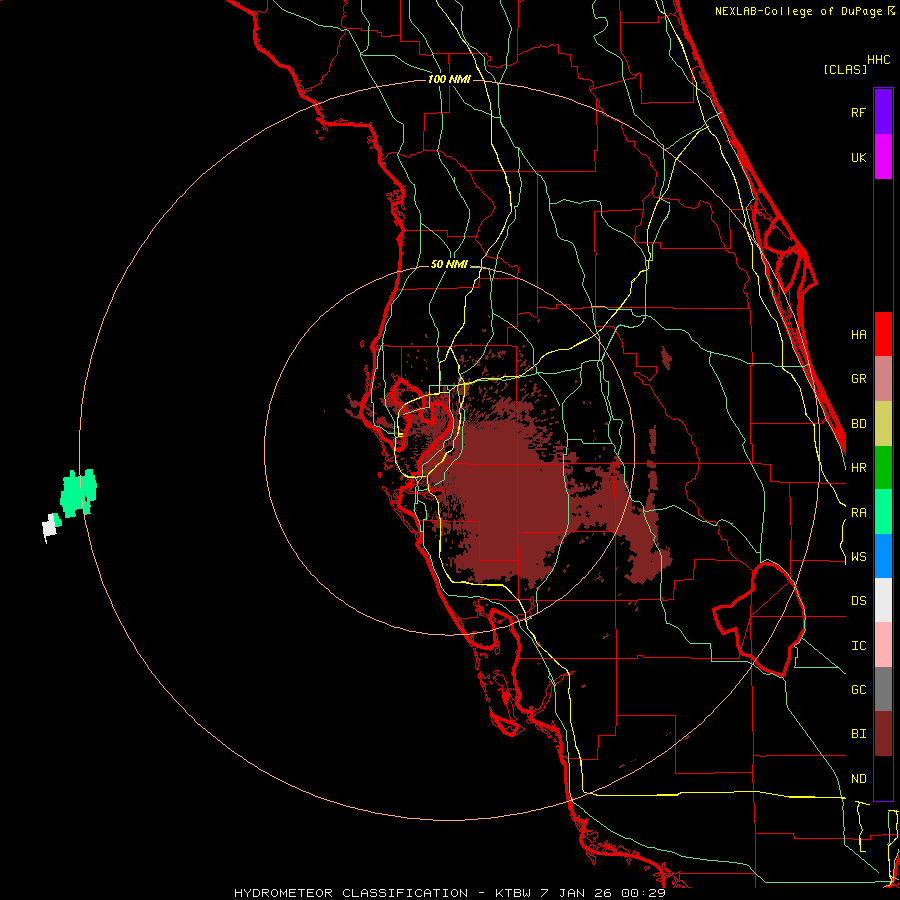Click the GC legend label
900x900 pixels.
tap(858, 690)
